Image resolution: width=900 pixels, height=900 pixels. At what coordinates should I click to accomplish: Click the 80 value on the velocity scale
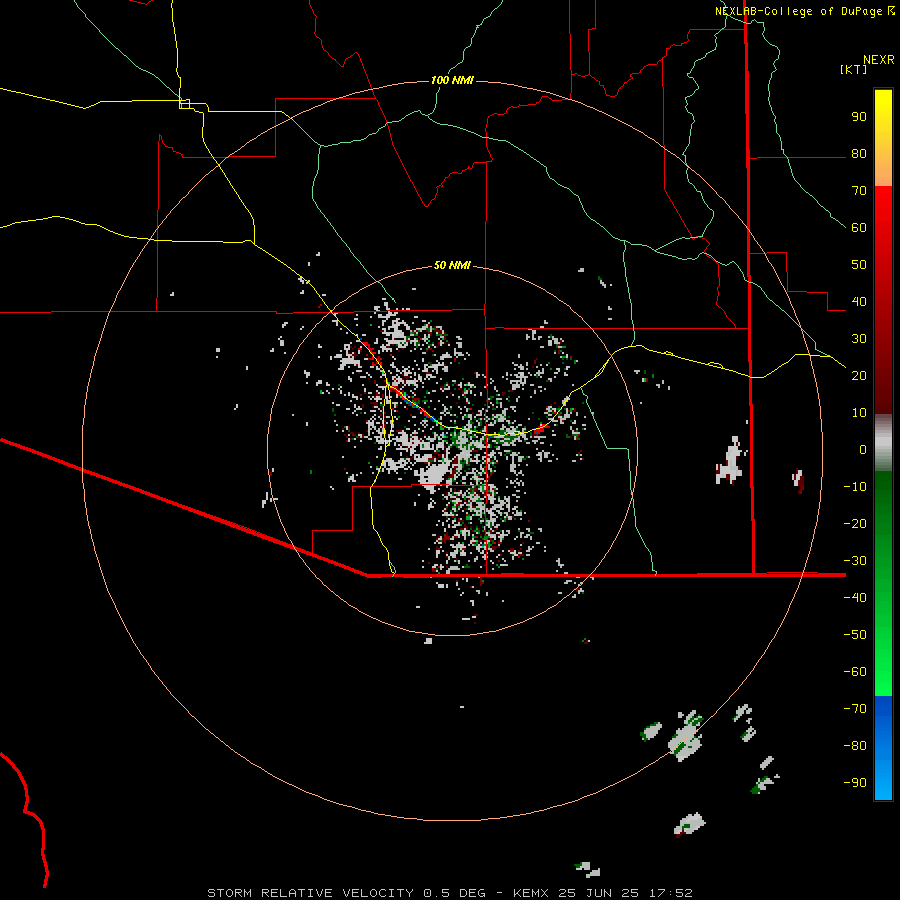pos(859,154)
